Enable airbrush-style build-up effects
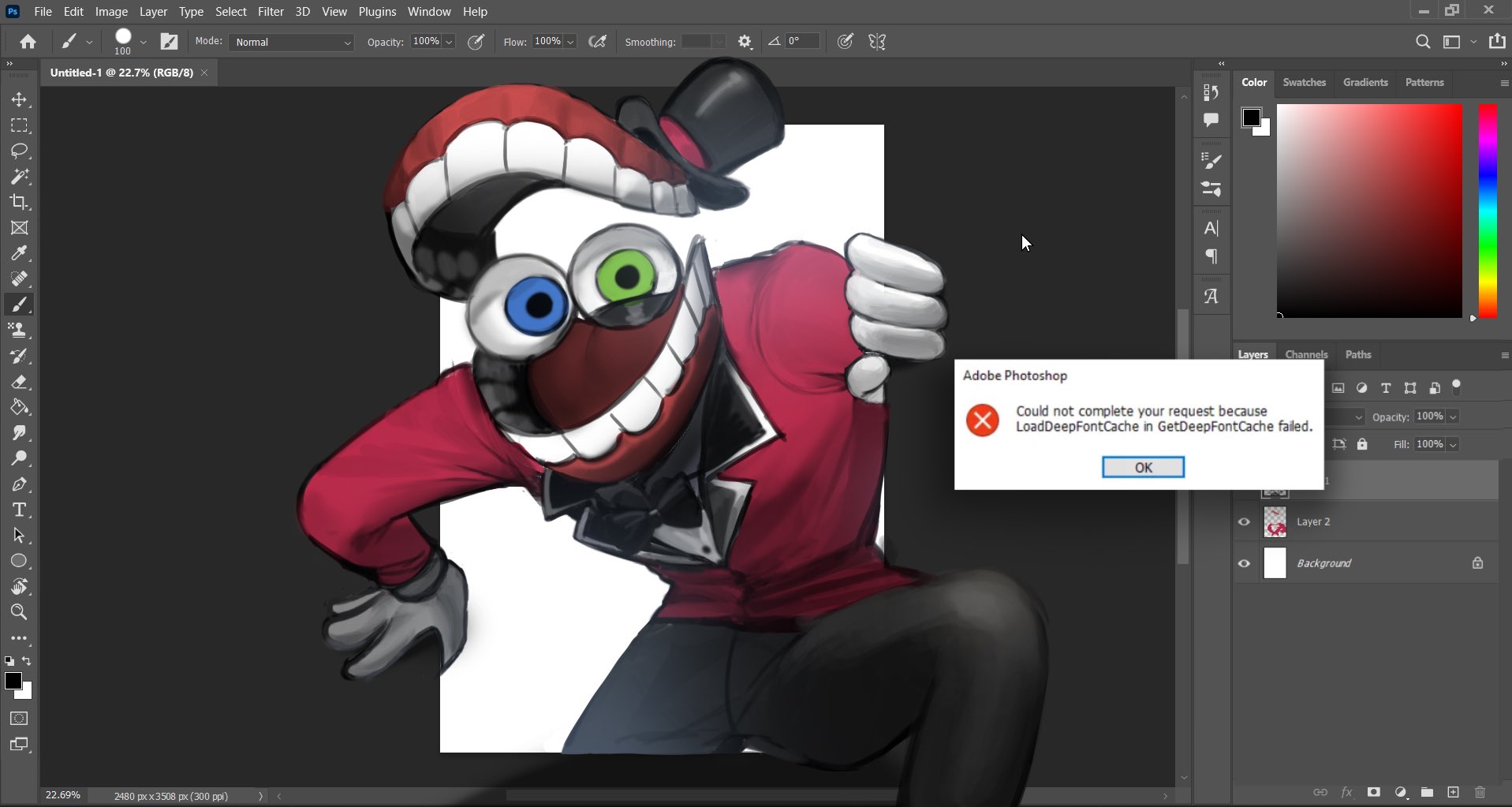The height and width of the screenshot is (807, 1512). (x=598, y=42)
